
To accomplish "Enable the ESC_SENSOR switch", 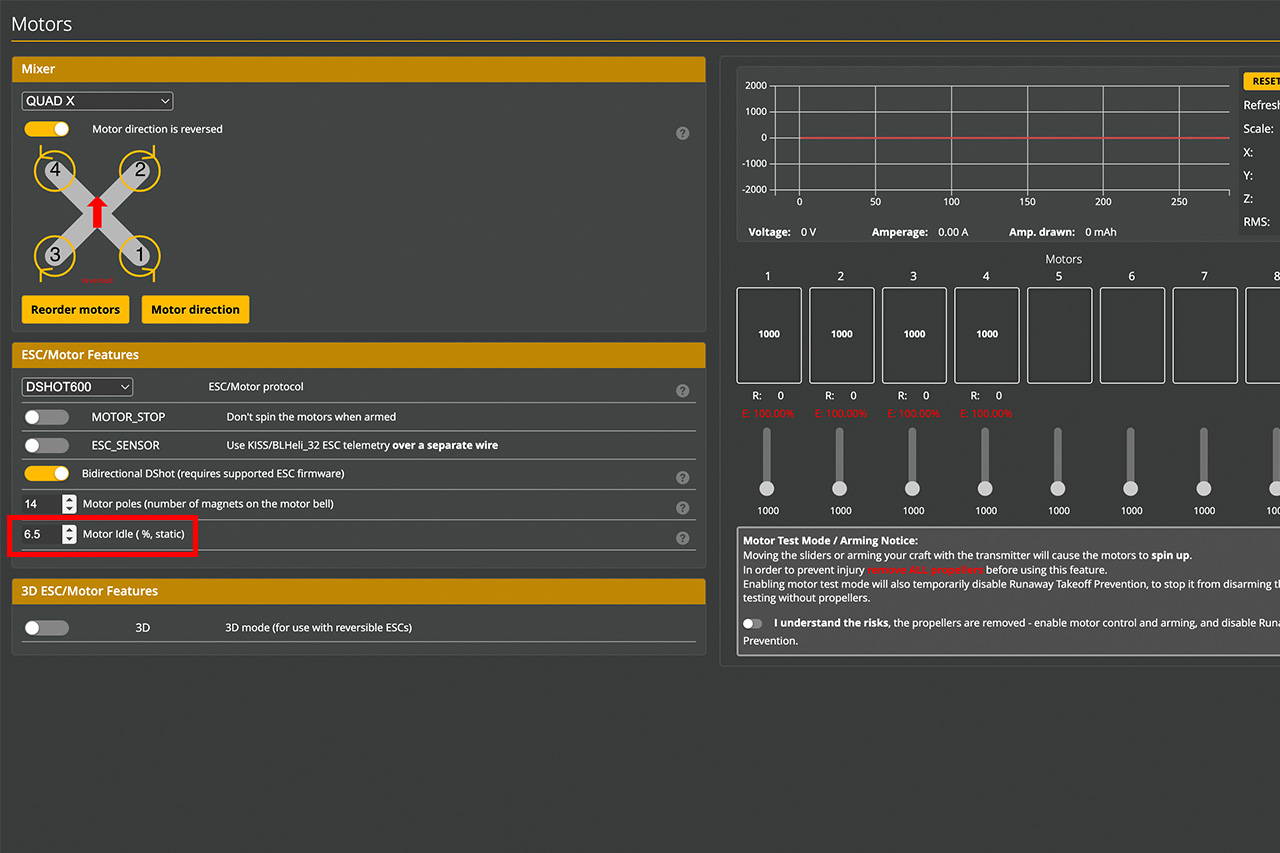I will pos(47,445).
